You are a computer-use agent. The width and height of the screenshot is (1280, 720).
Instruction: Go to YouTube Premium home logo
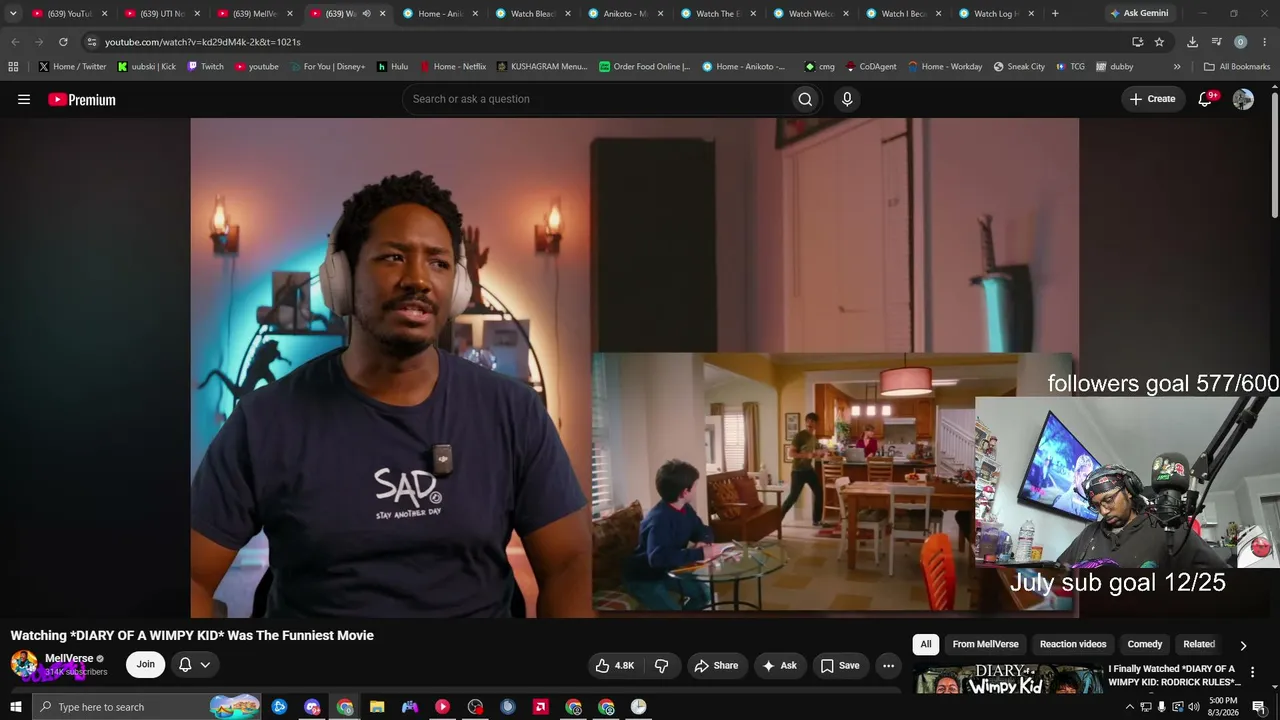tap(82, 99)
